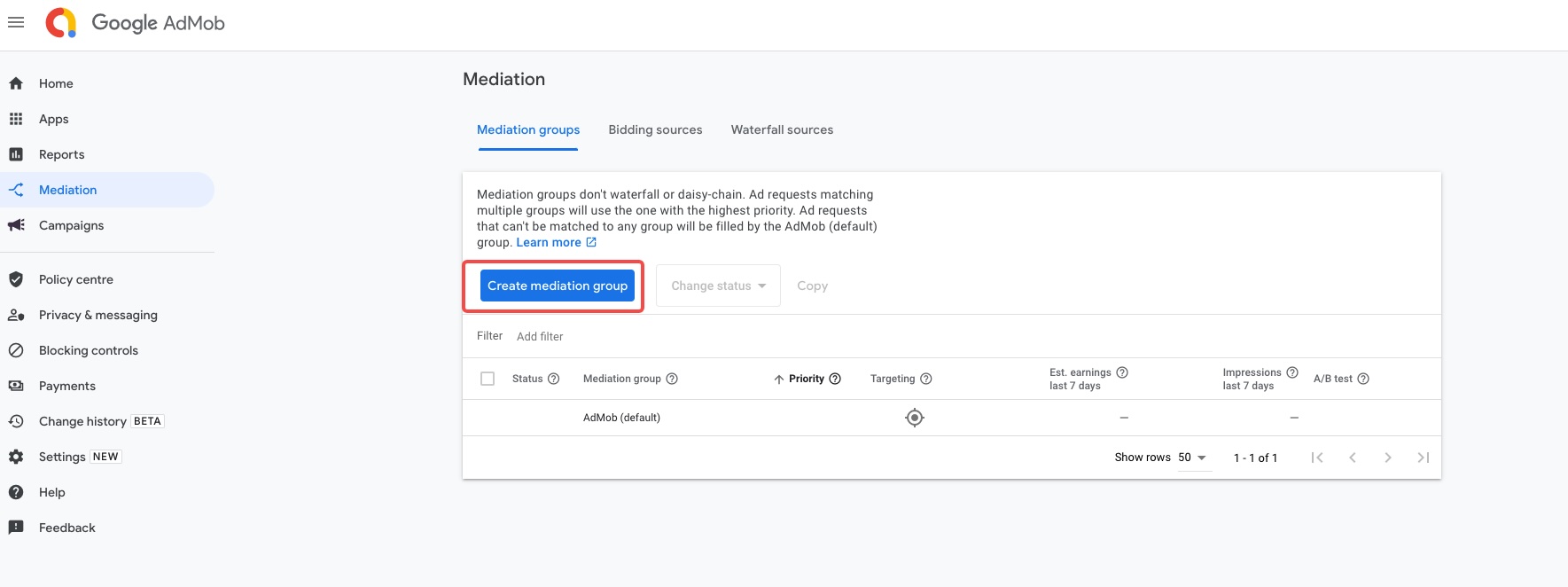Click the Priority help question icon
Viewport: 1568px width, 587px height.
click(835, 379)
